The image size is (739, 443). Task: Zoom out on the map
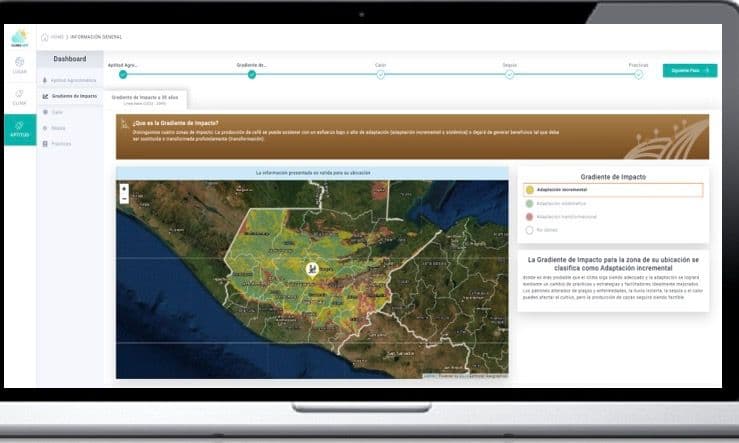tap(124, 198)
